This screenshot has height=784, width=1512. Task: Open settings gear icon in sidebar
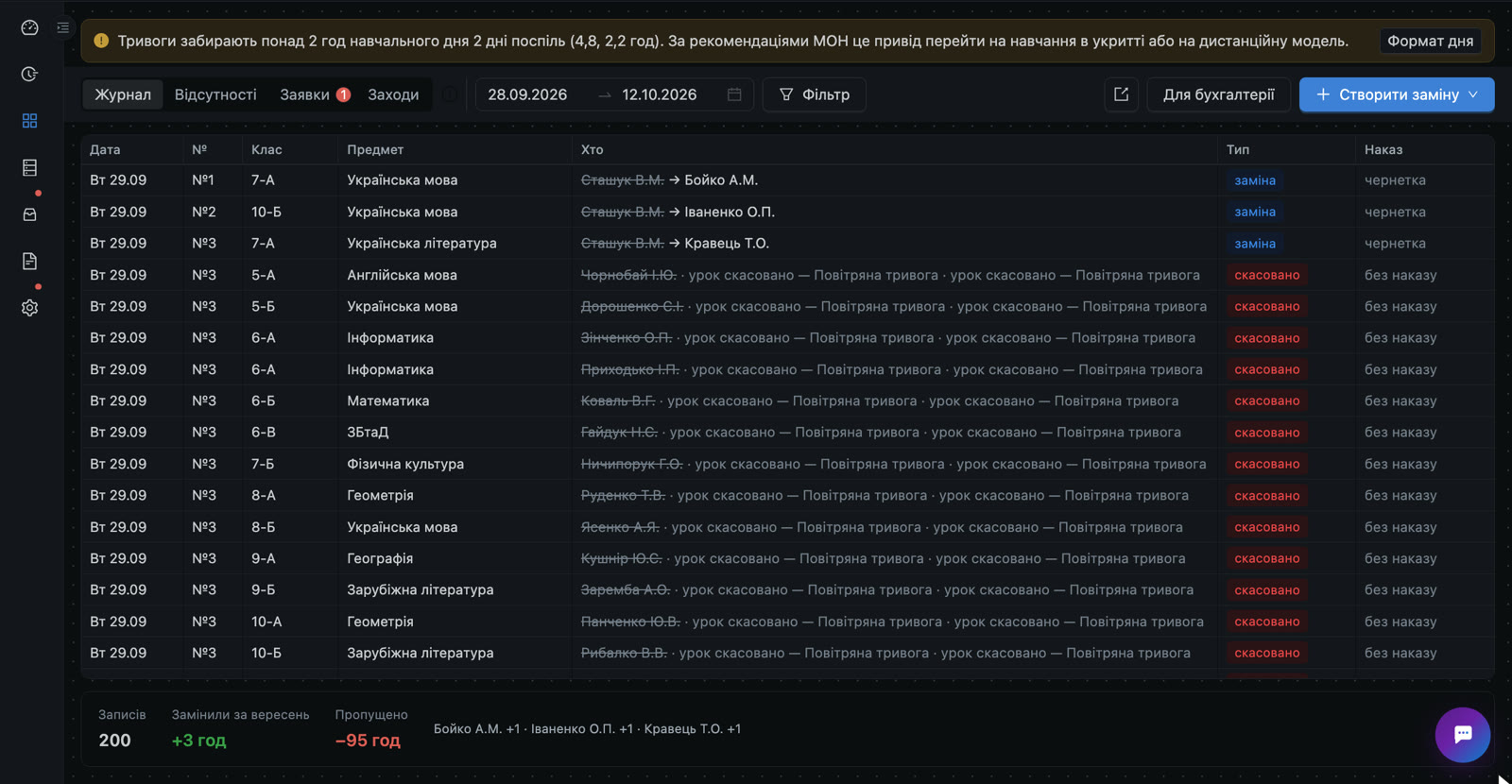click(29, 308)
